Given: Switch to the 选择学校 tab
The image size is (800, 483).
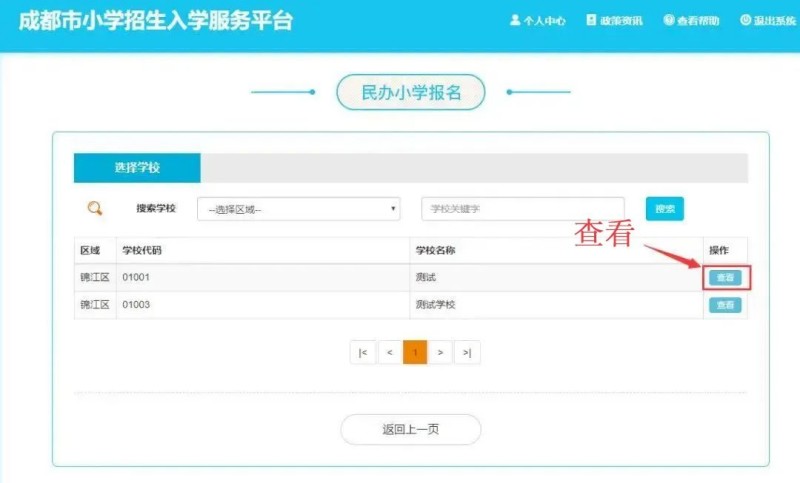Looking at the screenshot, I should tap(137, 168).
